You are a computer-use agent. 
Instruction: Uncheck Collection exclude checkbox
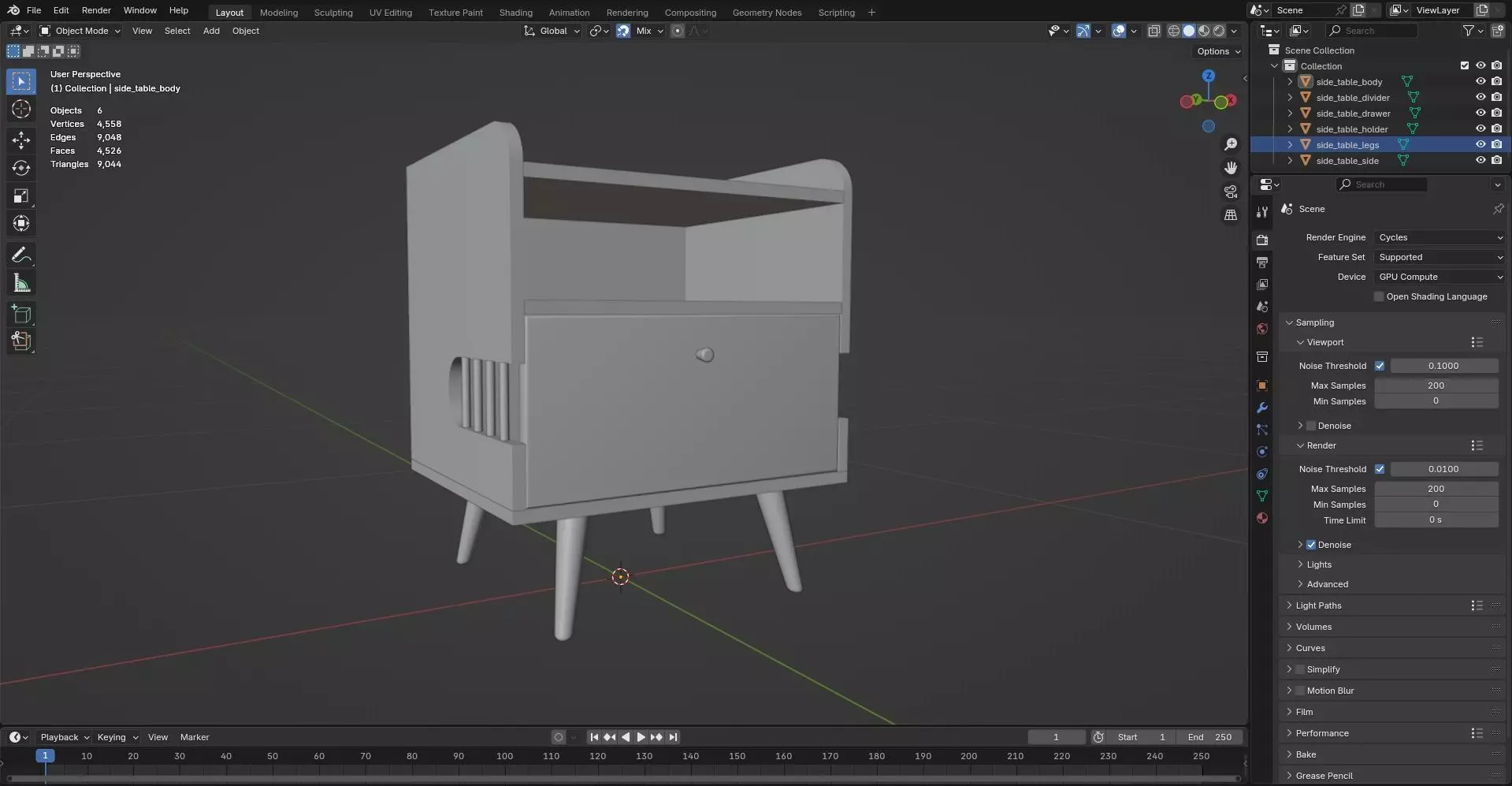pyautogui.click(x=1465, y=65)
